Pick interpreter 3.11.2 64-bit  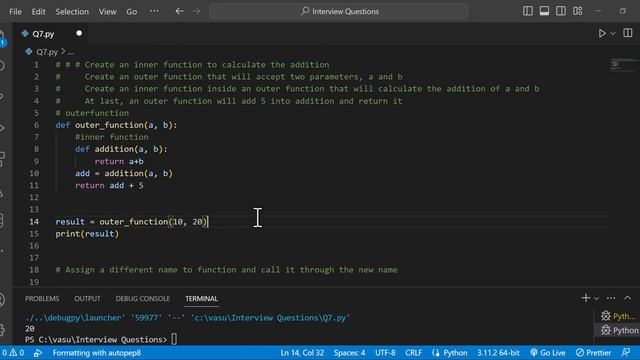[498, 353]
